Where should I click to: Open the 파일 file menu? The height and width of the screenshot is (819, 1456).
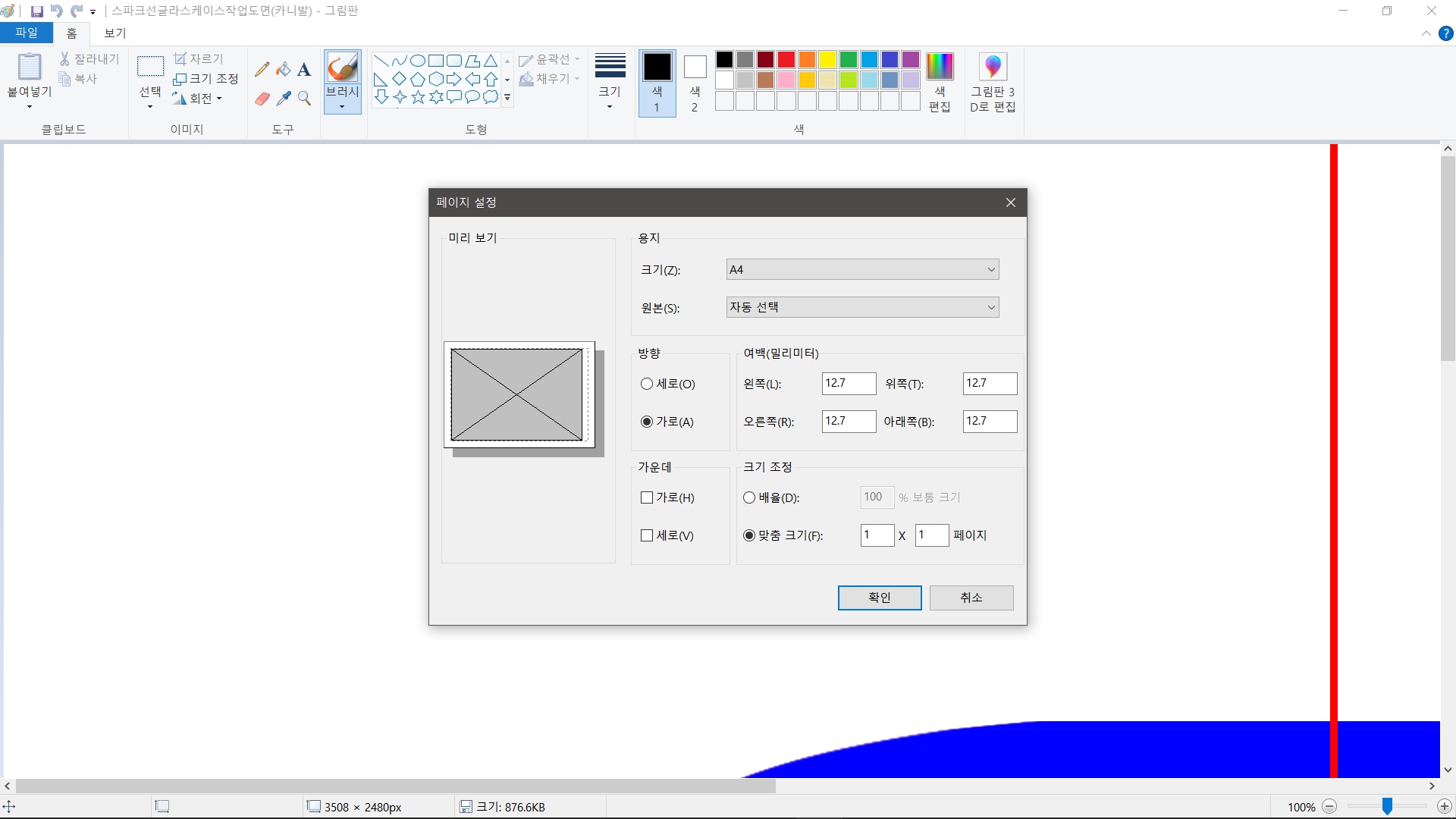tap(27, 33)
